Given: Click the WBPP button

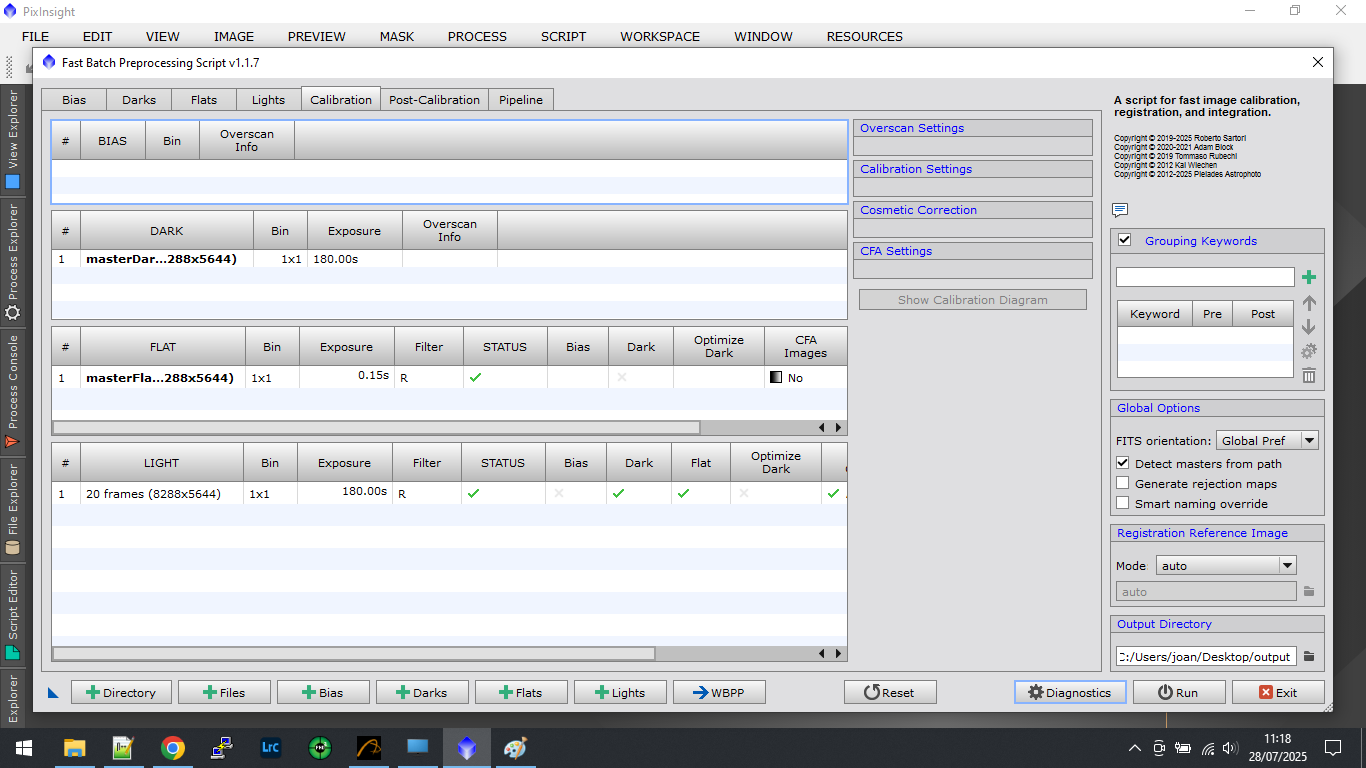Looking at the screenshot, I should [x=720, y=692].
